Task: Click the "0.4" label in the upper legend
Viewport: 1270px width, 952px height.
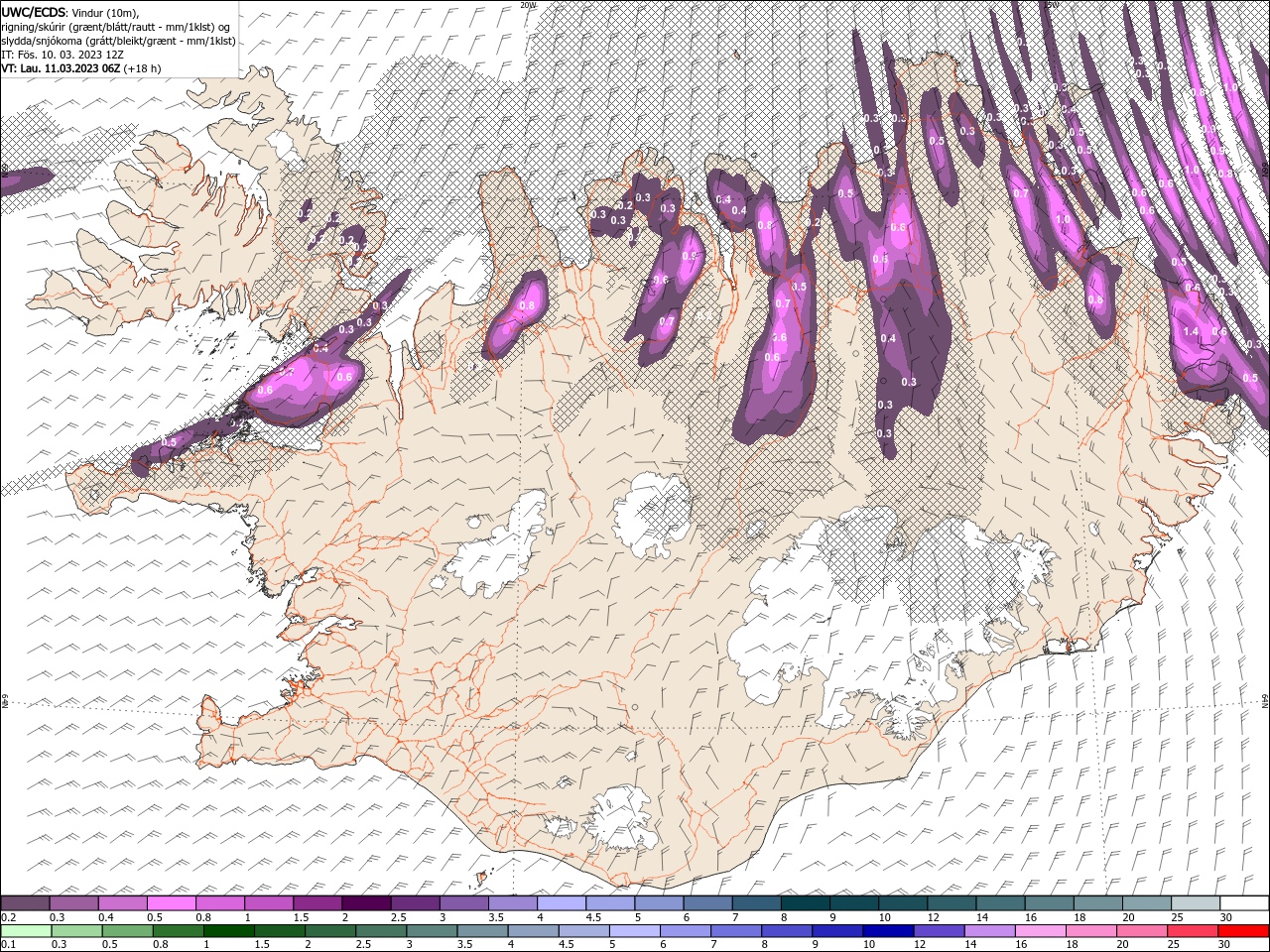Action: [x=106, y=917]
